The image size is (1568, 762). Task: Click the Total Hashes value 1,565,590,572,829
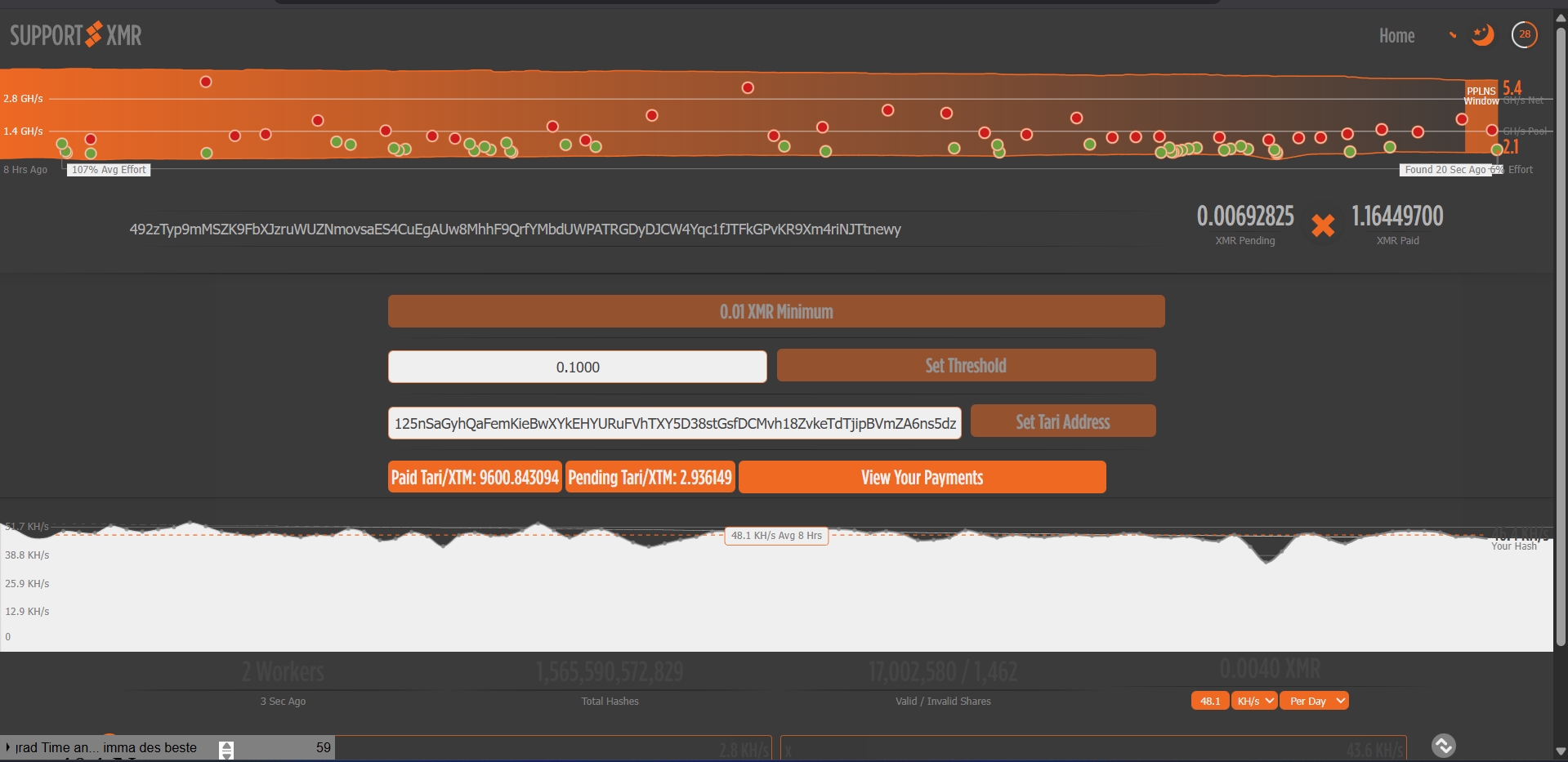610,672
